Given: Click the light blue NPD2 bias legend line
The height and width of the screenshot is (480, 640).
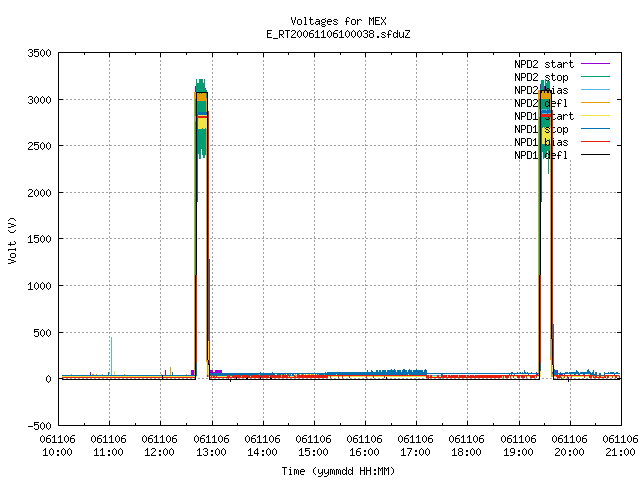Looking at the screenshot, I should (596, 90).
